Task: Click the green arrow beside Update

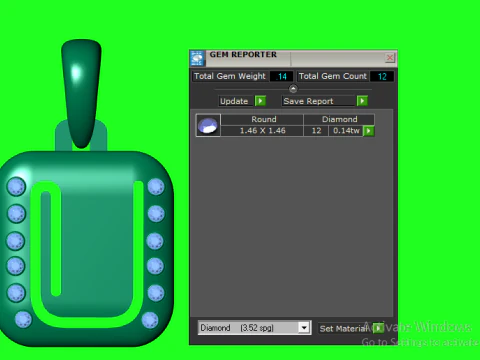Action: [x=260, y=101]
